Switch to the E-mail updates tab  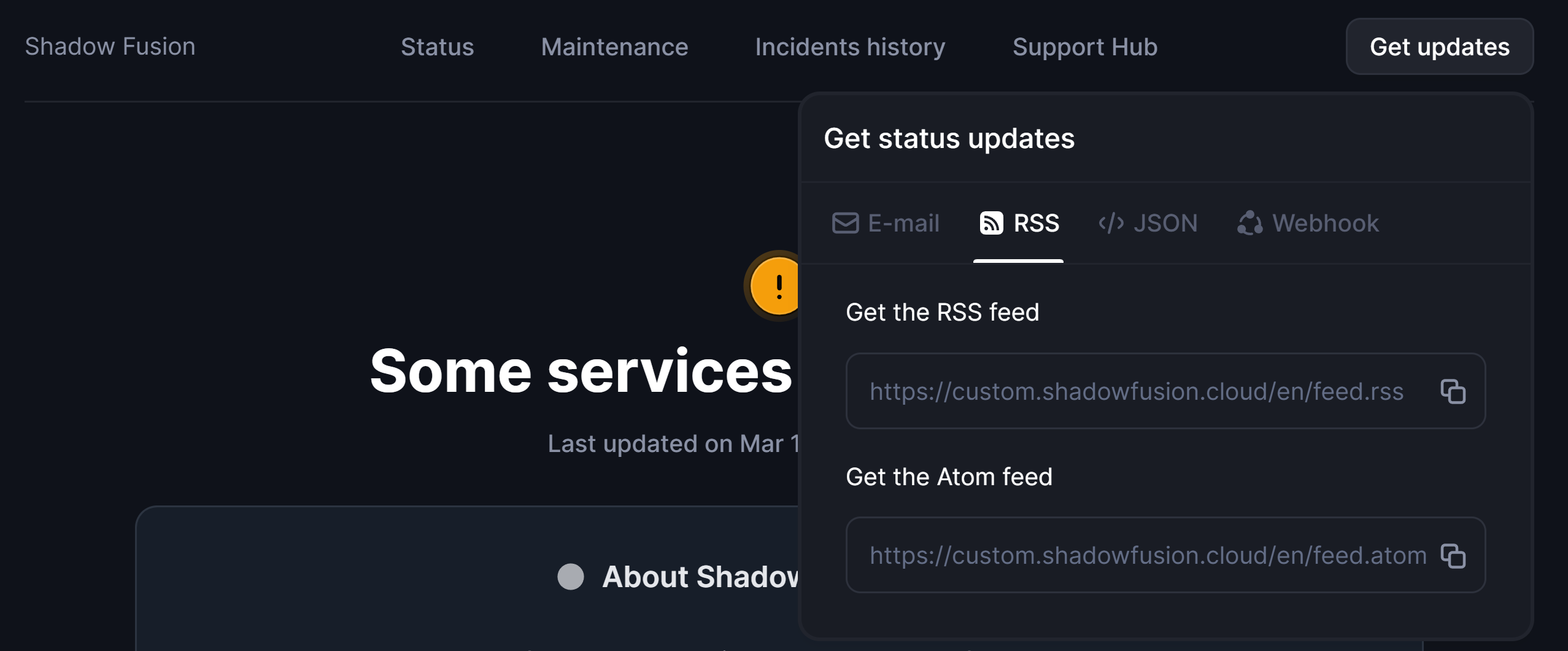click(x=887, y=223)
